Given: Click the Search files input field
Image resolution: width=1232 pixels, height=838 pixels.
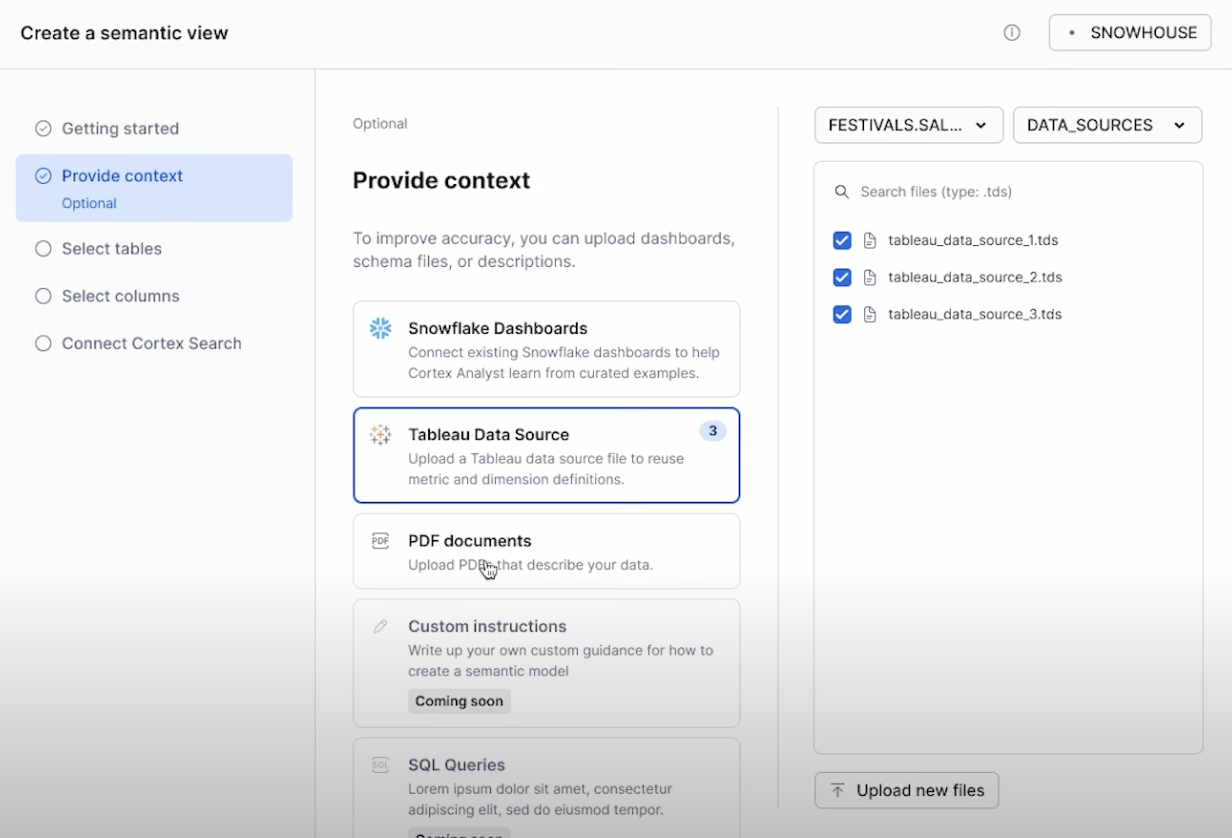Looking at the screenshot, I should pyautogui.click(x=1008, y=192).
